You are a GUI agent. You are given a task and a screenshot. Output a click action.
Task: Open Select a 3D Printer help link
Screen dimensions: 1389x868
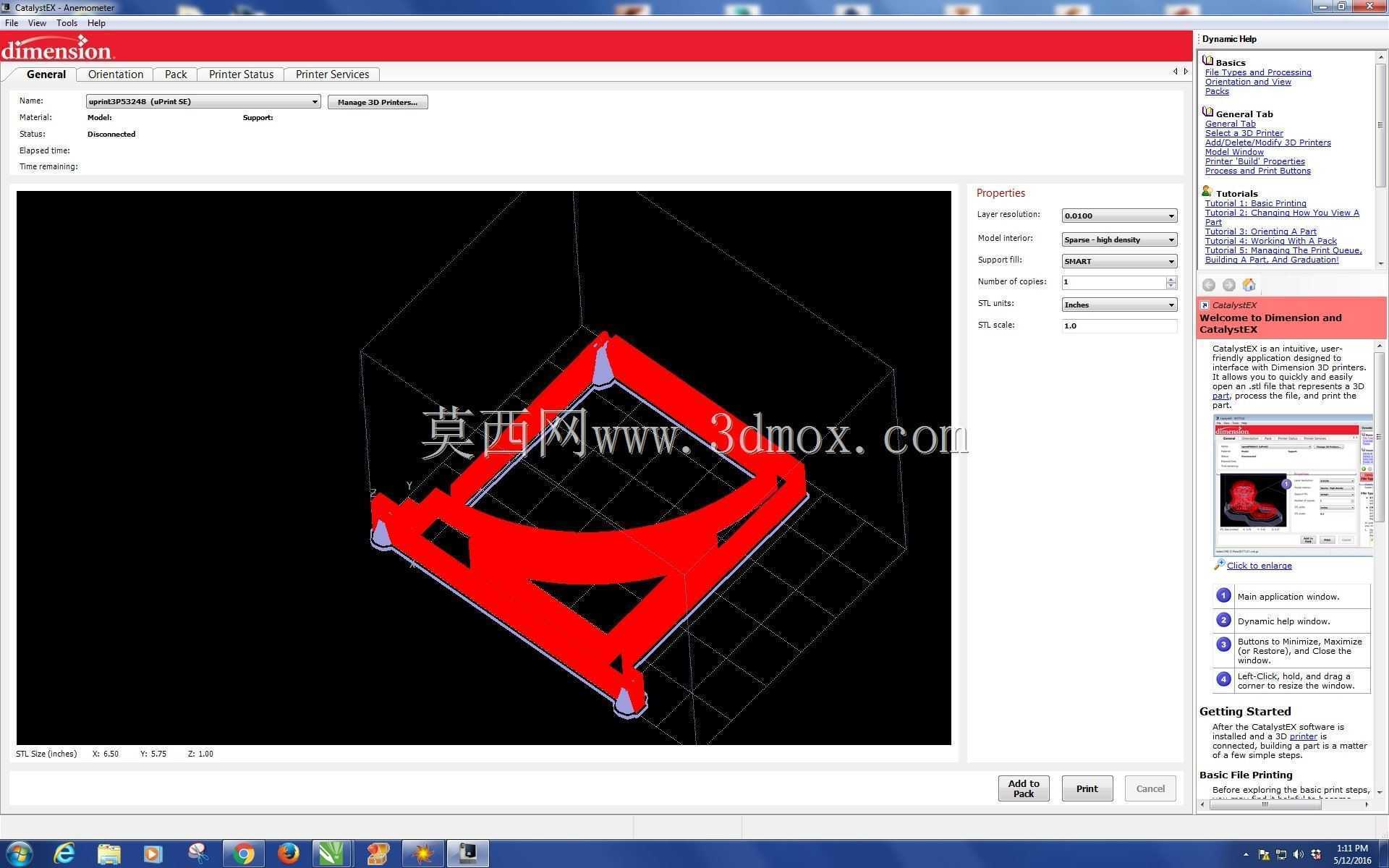point(1244,133)
